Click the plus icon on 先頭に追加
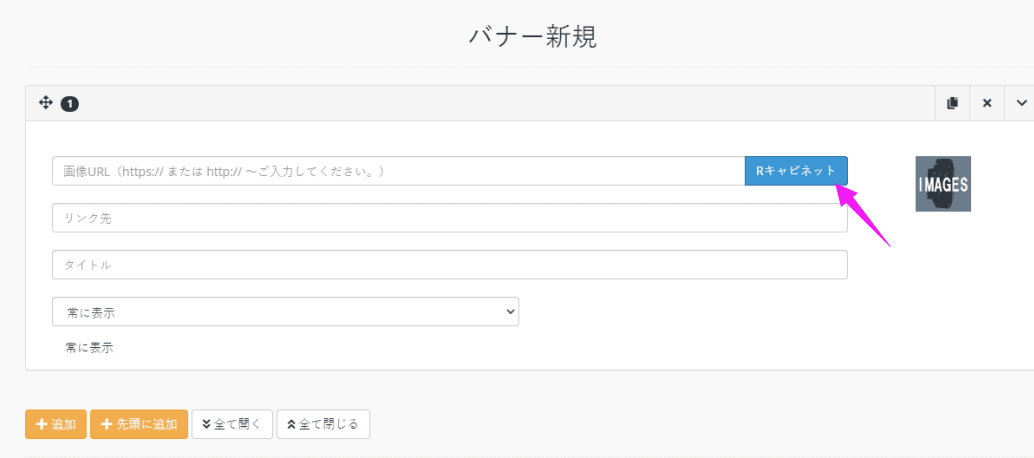Image resolution: width=1034 pixels, height=458 pixels. pos(106,424)
